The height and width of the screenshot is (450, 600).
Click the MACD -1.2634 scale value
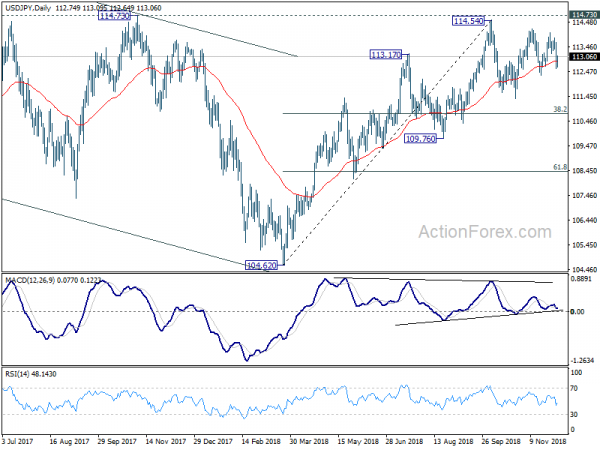pyautogui.click(x=582, y=360)
